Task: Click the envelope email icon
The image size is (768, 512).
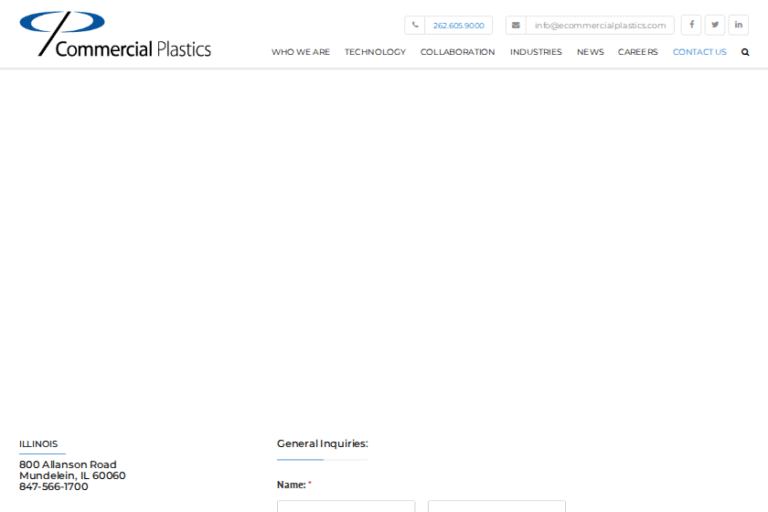Action: click(x=516, y=25)
